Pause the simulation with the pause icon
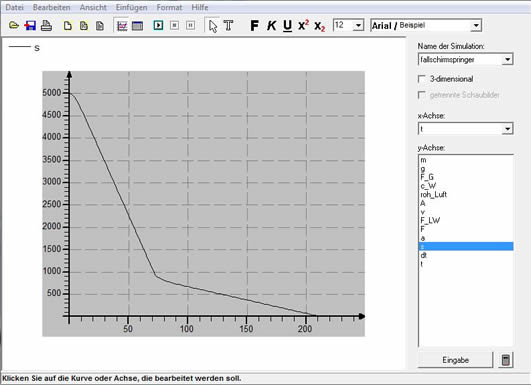The image size is (531, 385). (191, 25)
